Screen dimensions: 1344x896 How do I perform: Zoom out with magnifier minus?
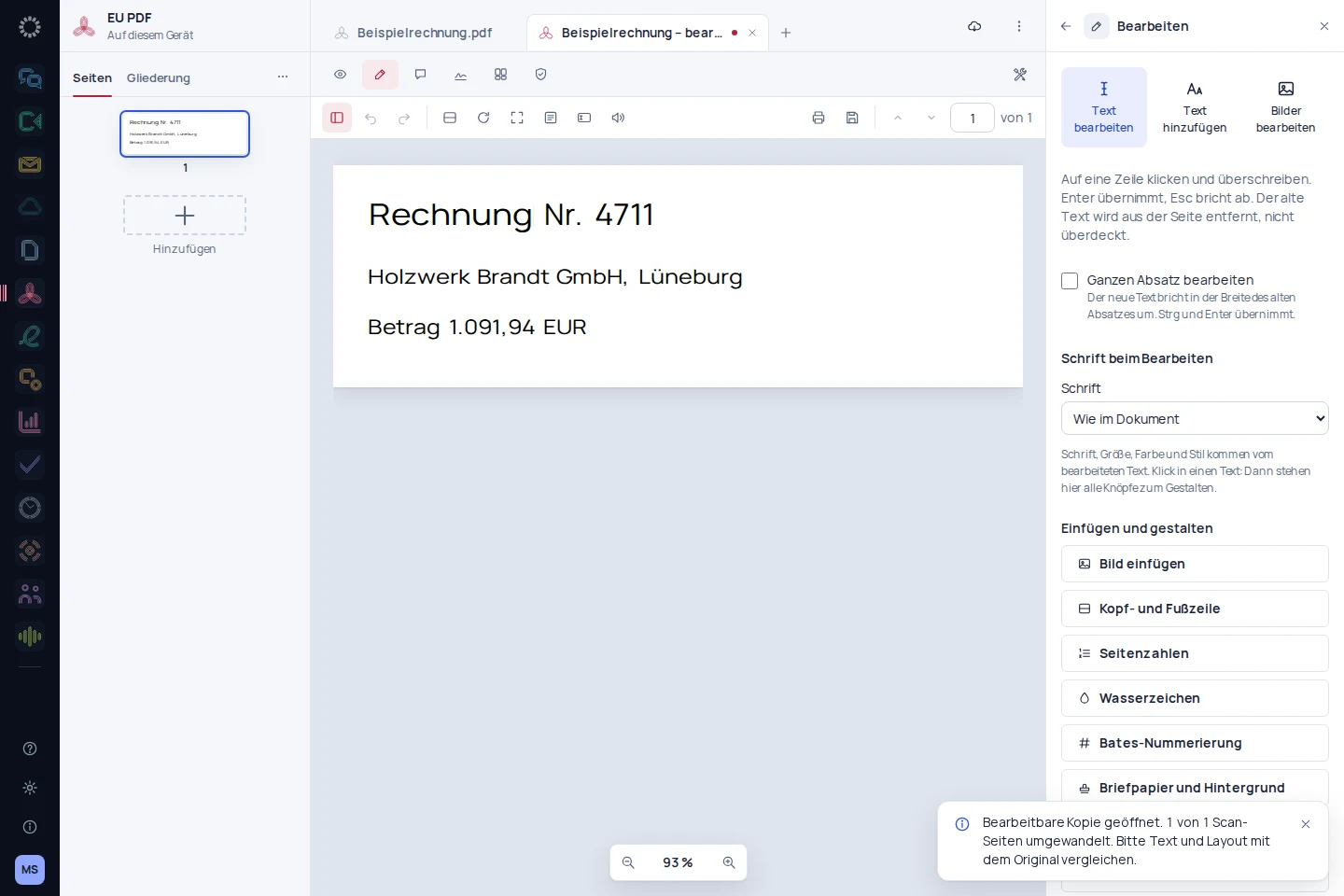(628, 862)
